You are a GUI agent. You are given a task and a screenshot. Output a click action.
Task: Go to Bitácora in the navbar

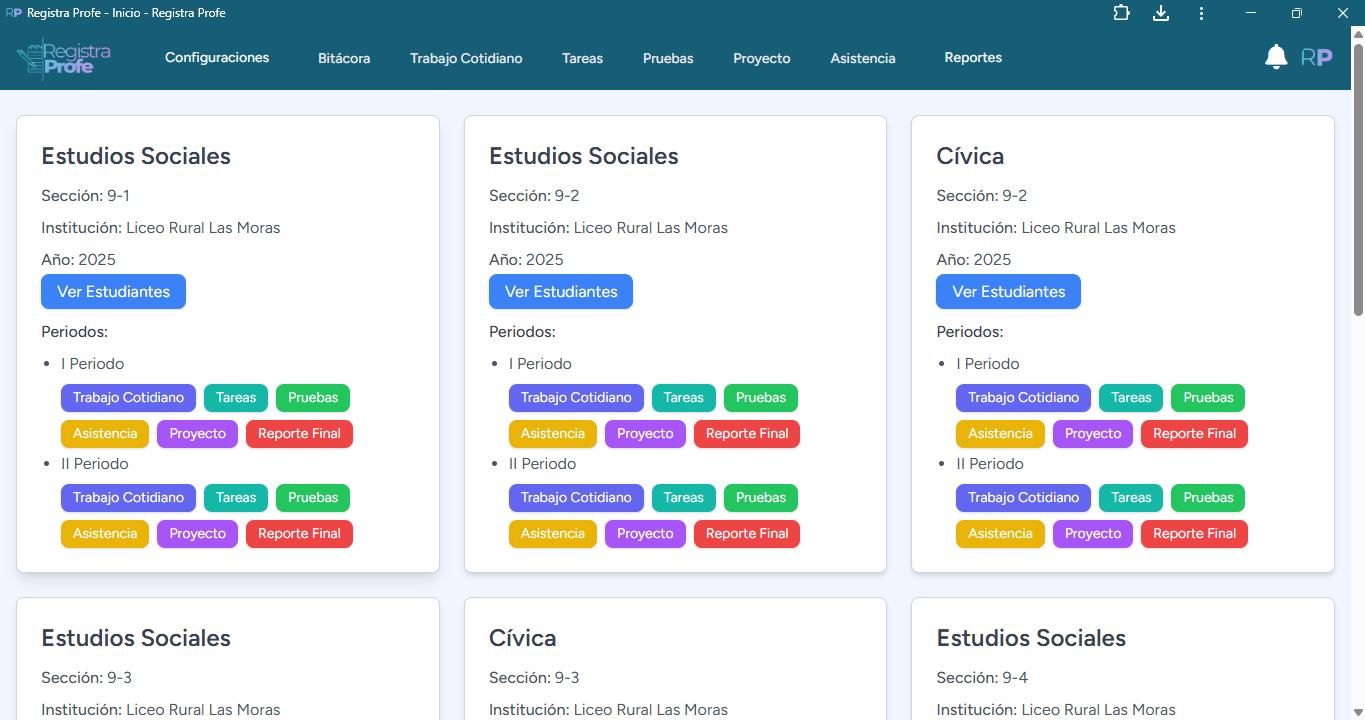344,58
